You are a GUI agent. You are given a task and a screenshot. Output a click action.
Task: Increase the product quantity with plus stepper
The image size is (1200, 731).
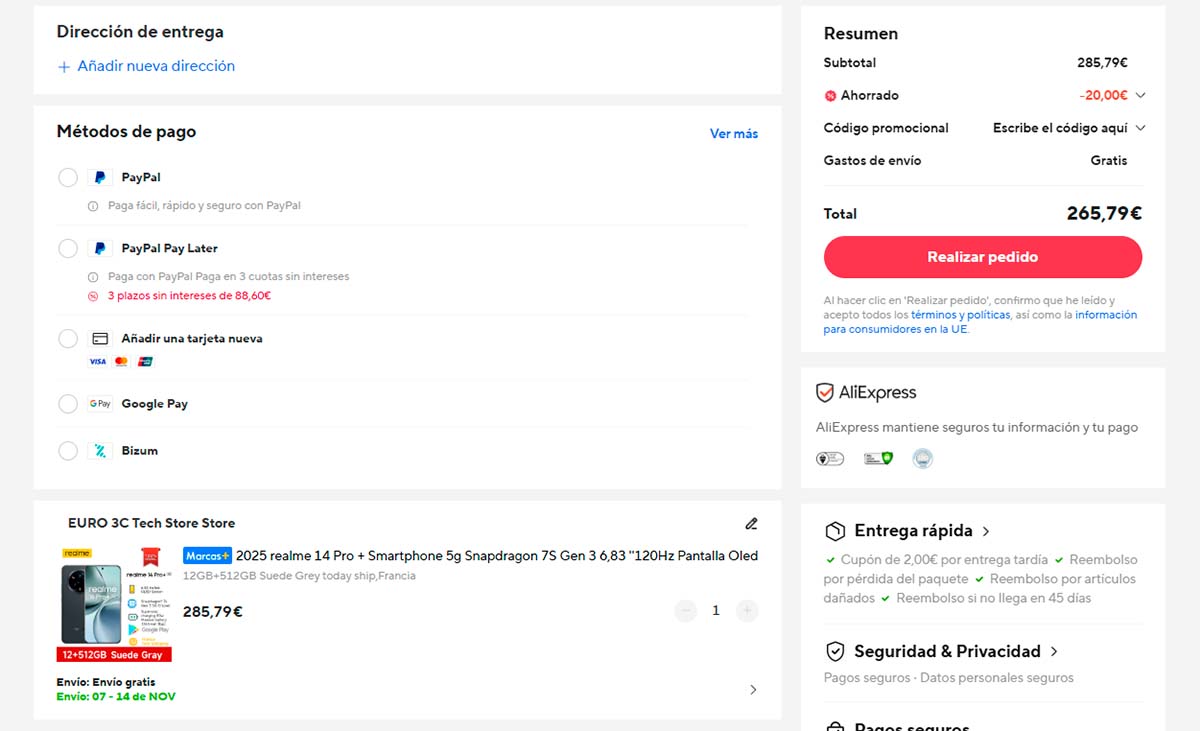coord(746,610)
